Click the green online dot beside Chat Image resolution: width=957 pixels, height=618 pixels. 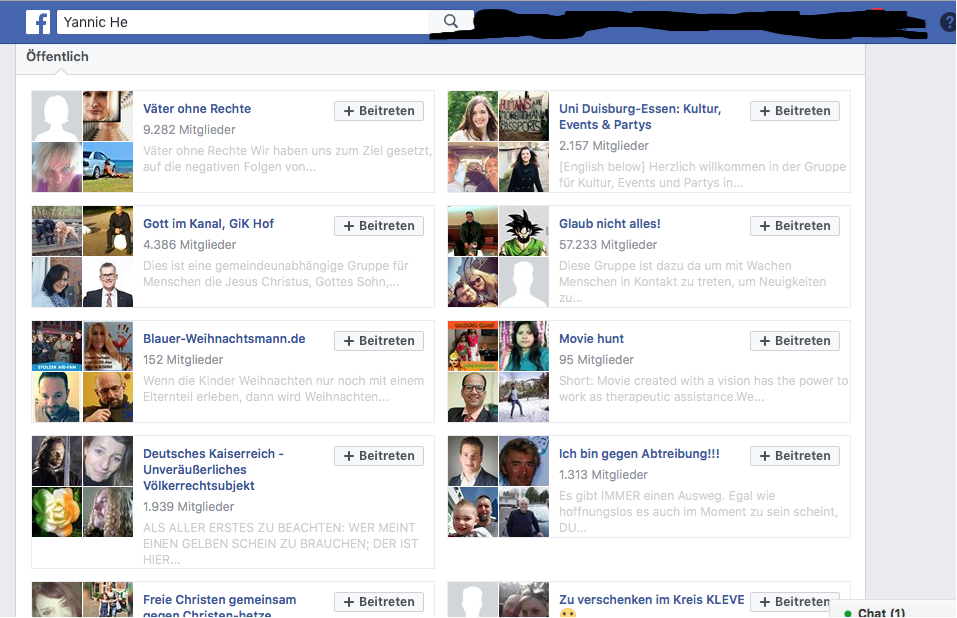[x=848, y=614]
